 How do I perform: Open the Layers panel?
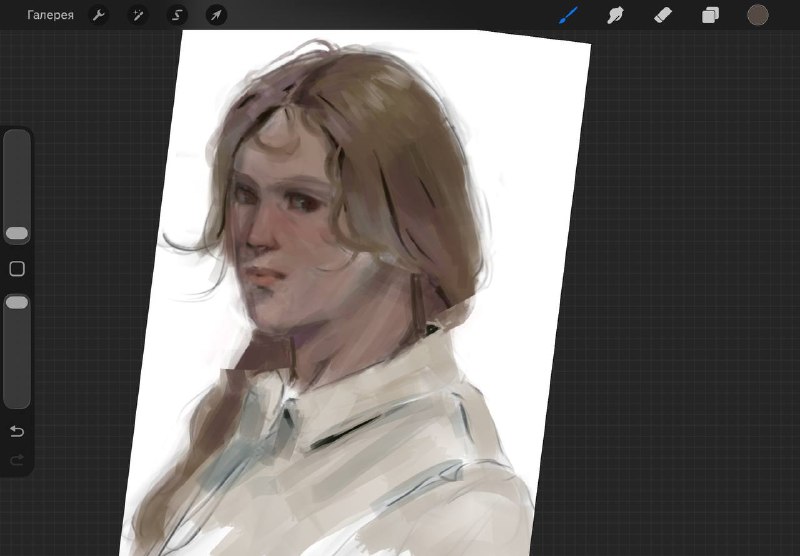(710, 15)
